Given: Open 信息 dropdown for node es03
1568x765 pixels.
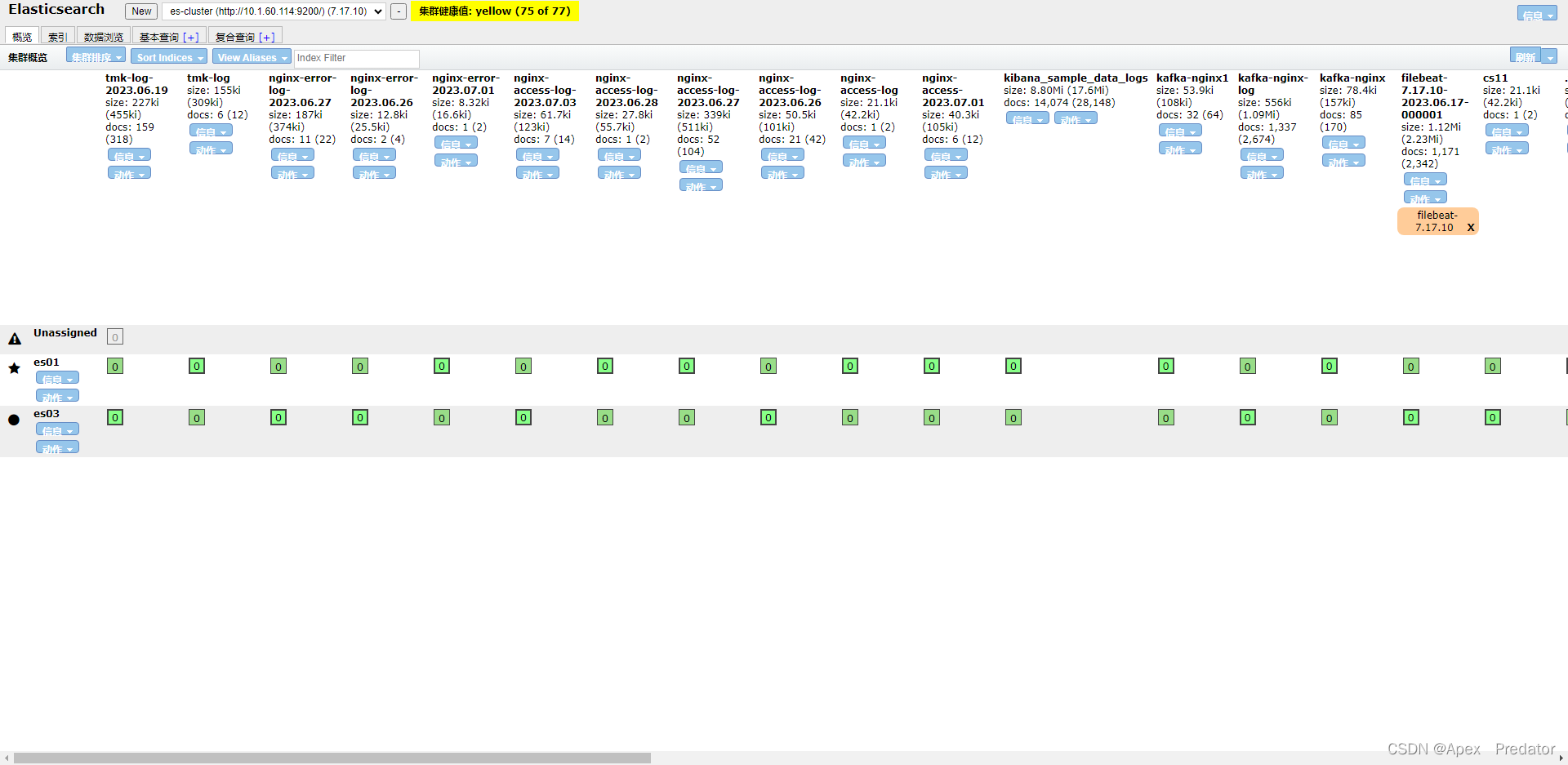Looking at the screenshot, I should point(57,429).
